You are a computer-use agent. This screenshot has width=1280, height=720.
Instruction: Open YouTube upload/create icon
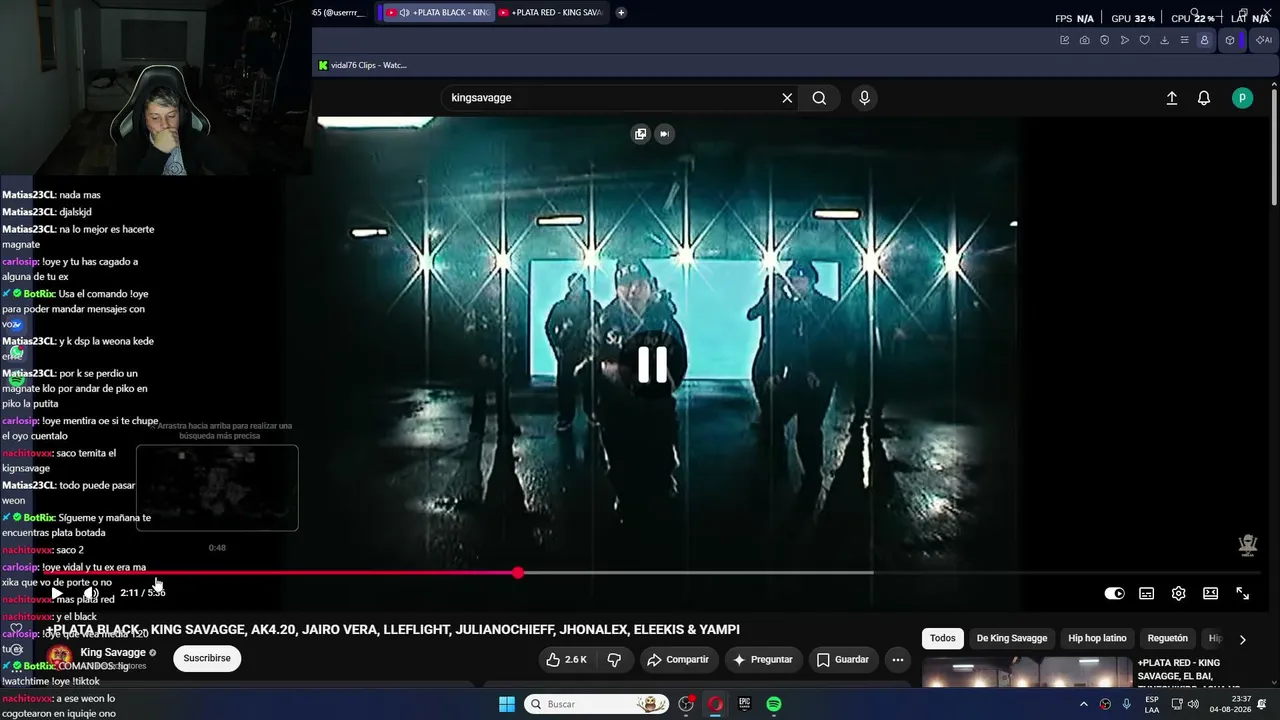click(1172, 98)
